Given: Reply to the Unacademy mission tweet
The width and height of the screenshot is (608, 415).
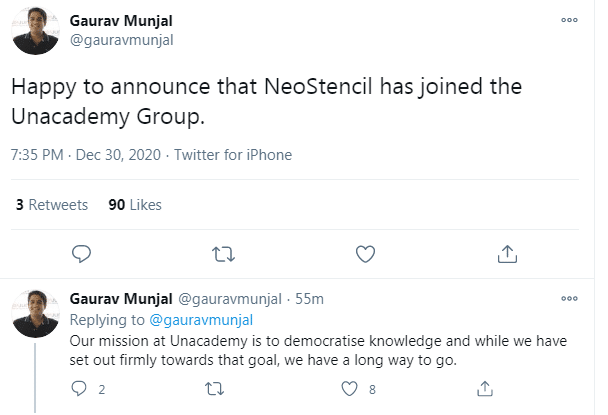Looking at the screenshot, I should pos(85,388).
